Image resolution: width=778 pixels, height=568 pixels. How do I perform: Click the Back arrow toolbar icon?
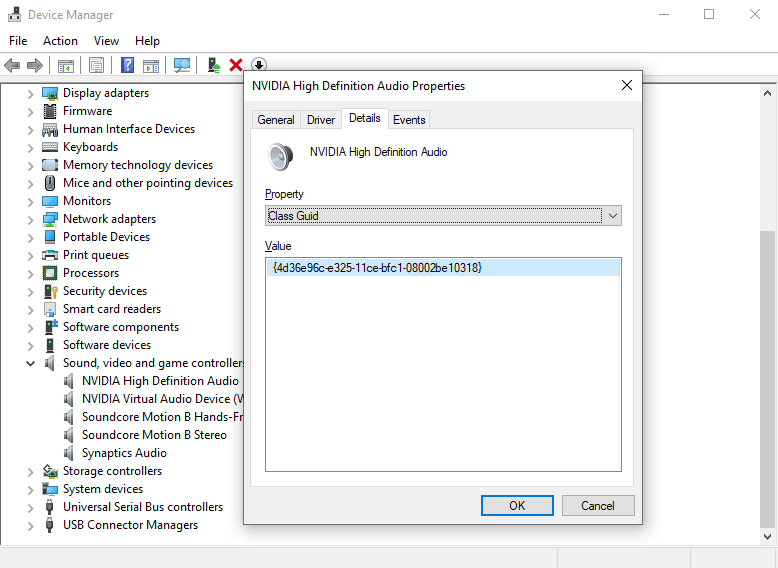[12, 65]
